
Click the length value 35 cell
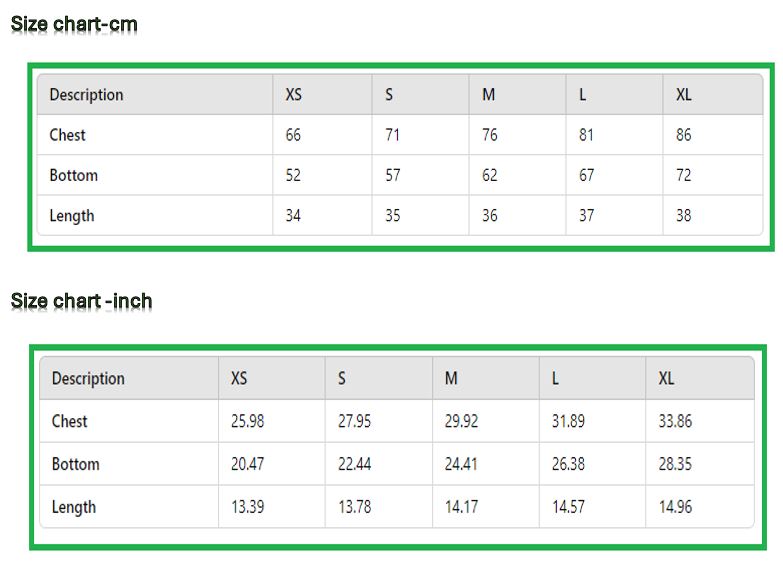pos(392,215)
